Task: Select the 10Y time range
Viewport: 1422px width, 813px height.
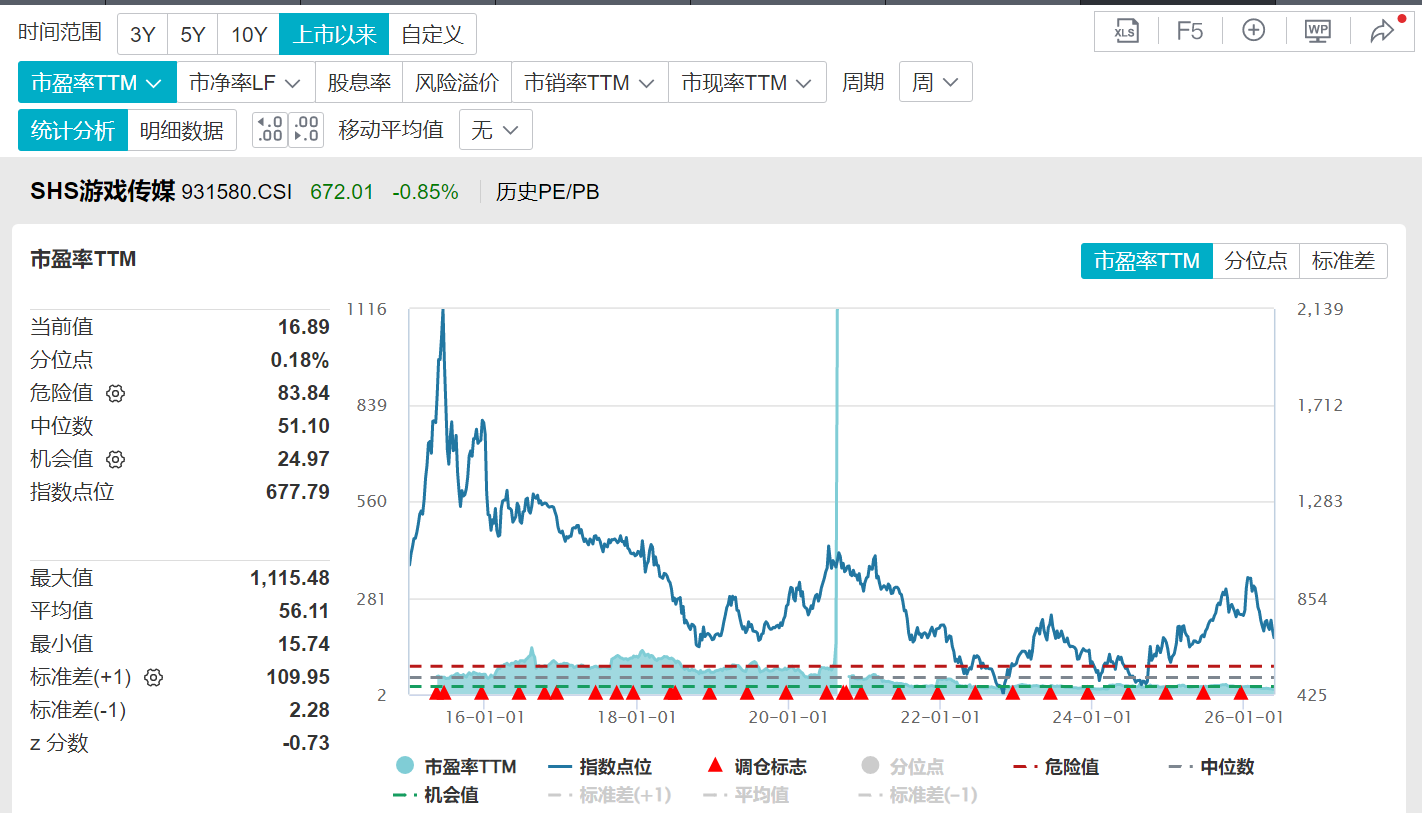Action: (x=249, y=34)
